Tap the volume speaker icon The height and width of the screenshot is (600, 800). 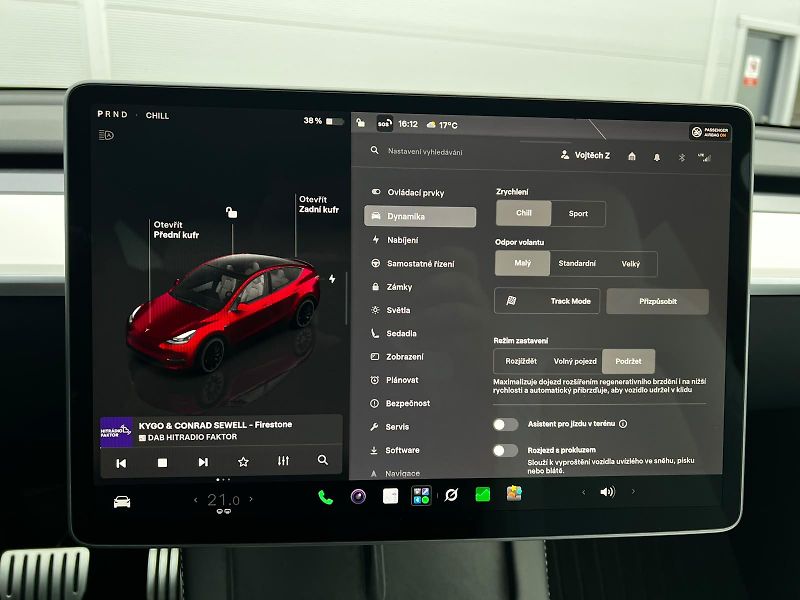point(608,492)
